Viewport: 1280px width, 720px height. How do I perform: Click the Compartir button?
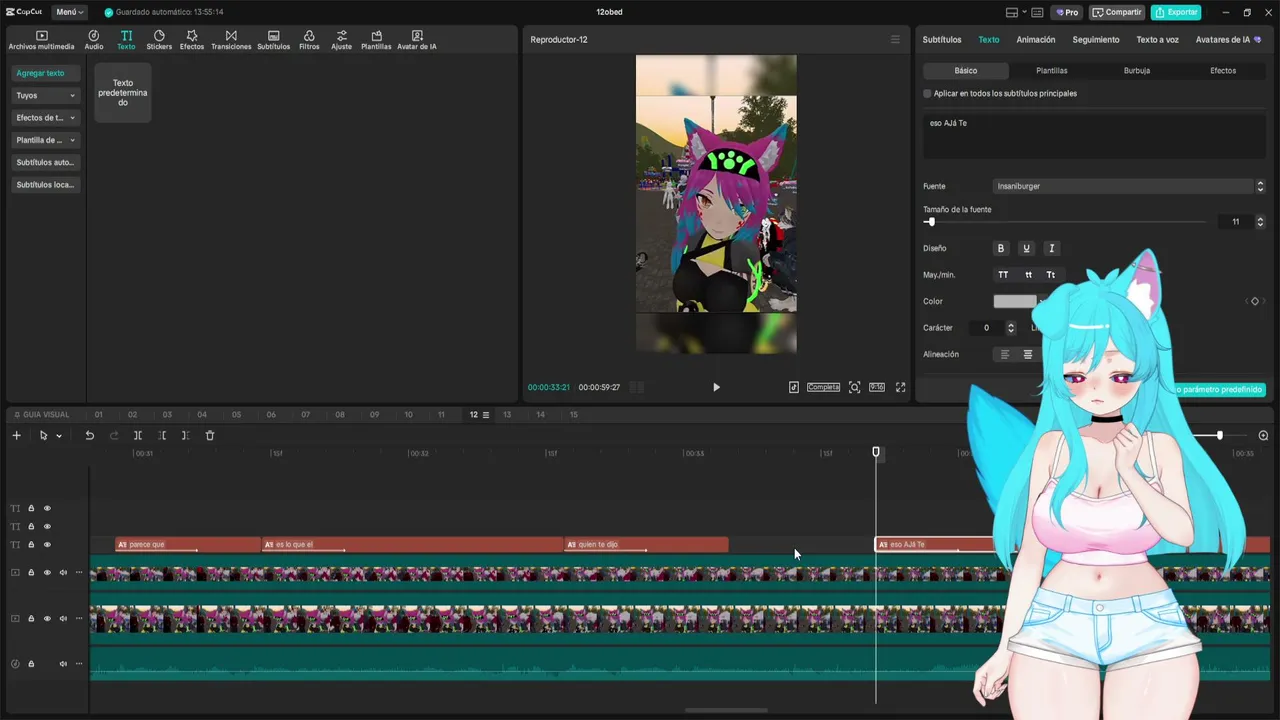[x=1117, y=12]
